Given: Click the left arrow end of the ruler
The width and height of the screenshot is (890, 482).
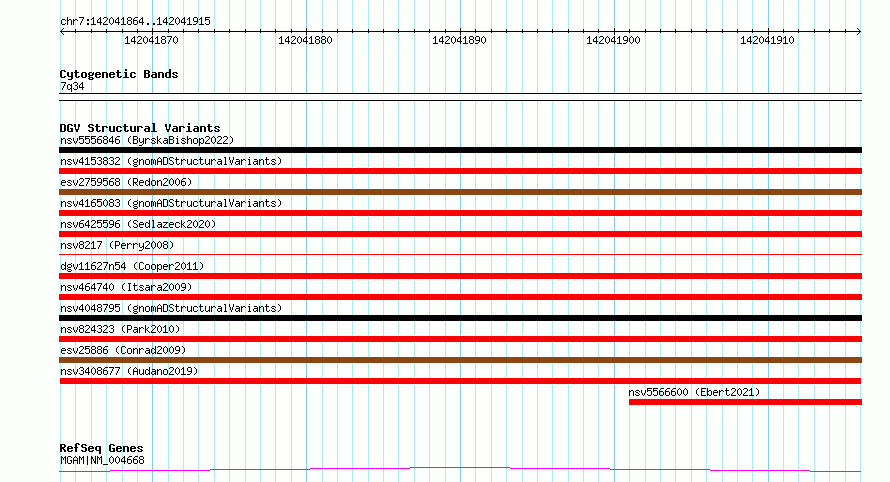Looking at the screenshot, I should click(62, 32).
